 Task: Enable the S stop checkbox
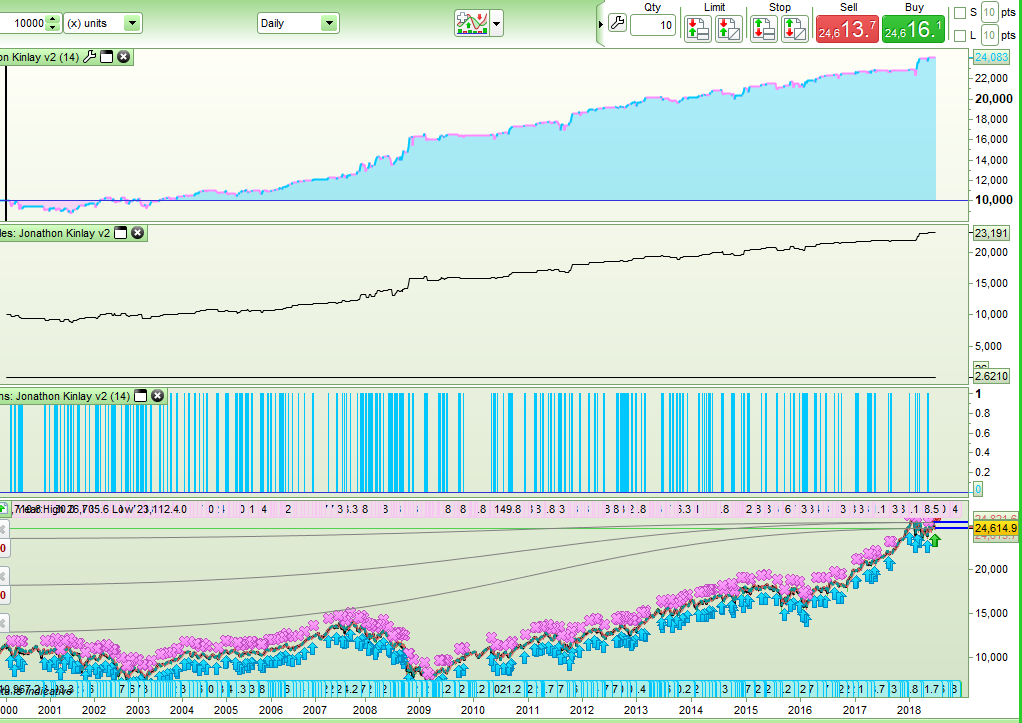959,12
